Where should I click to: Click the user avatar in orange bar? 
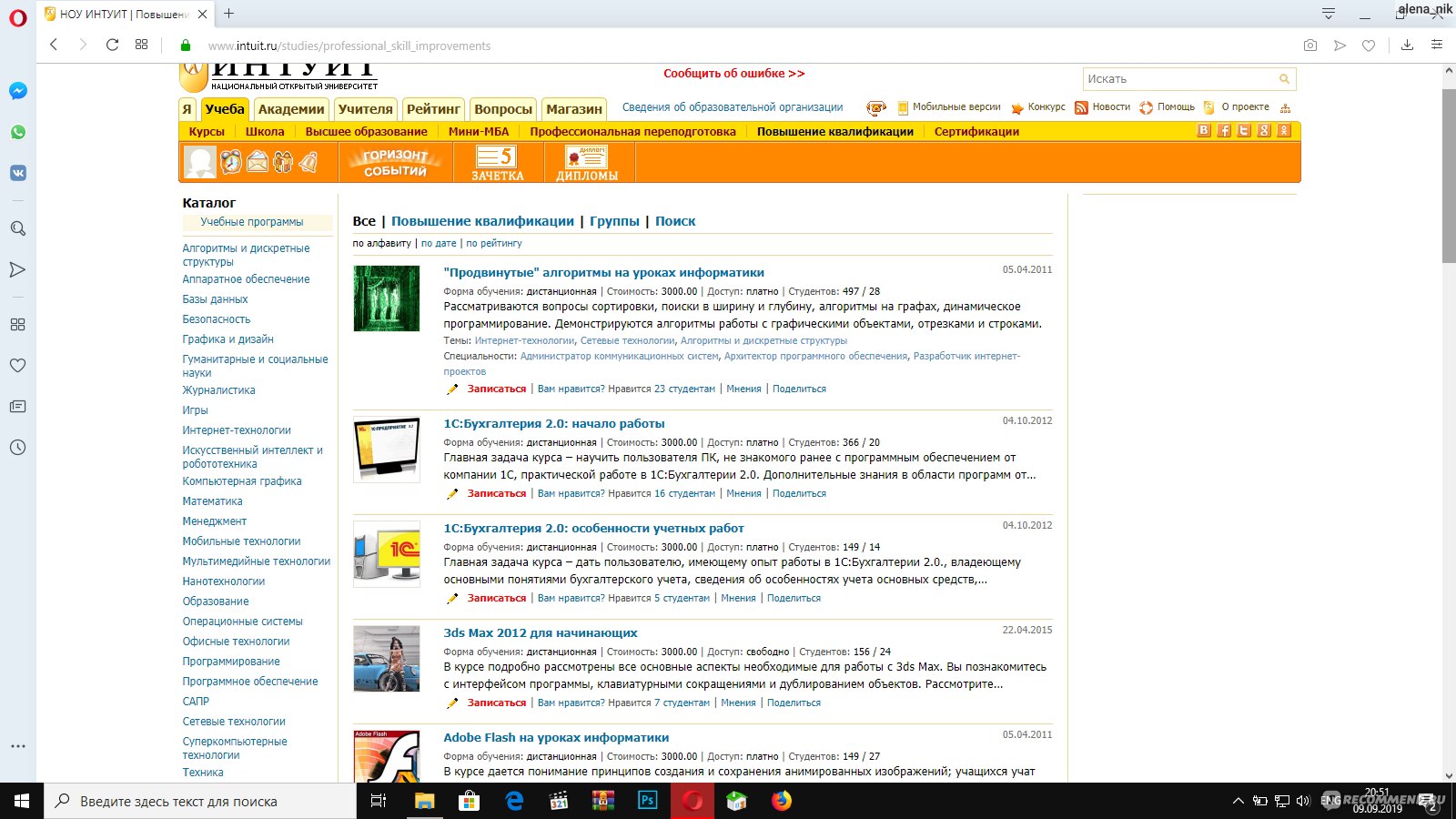(199, 162)
